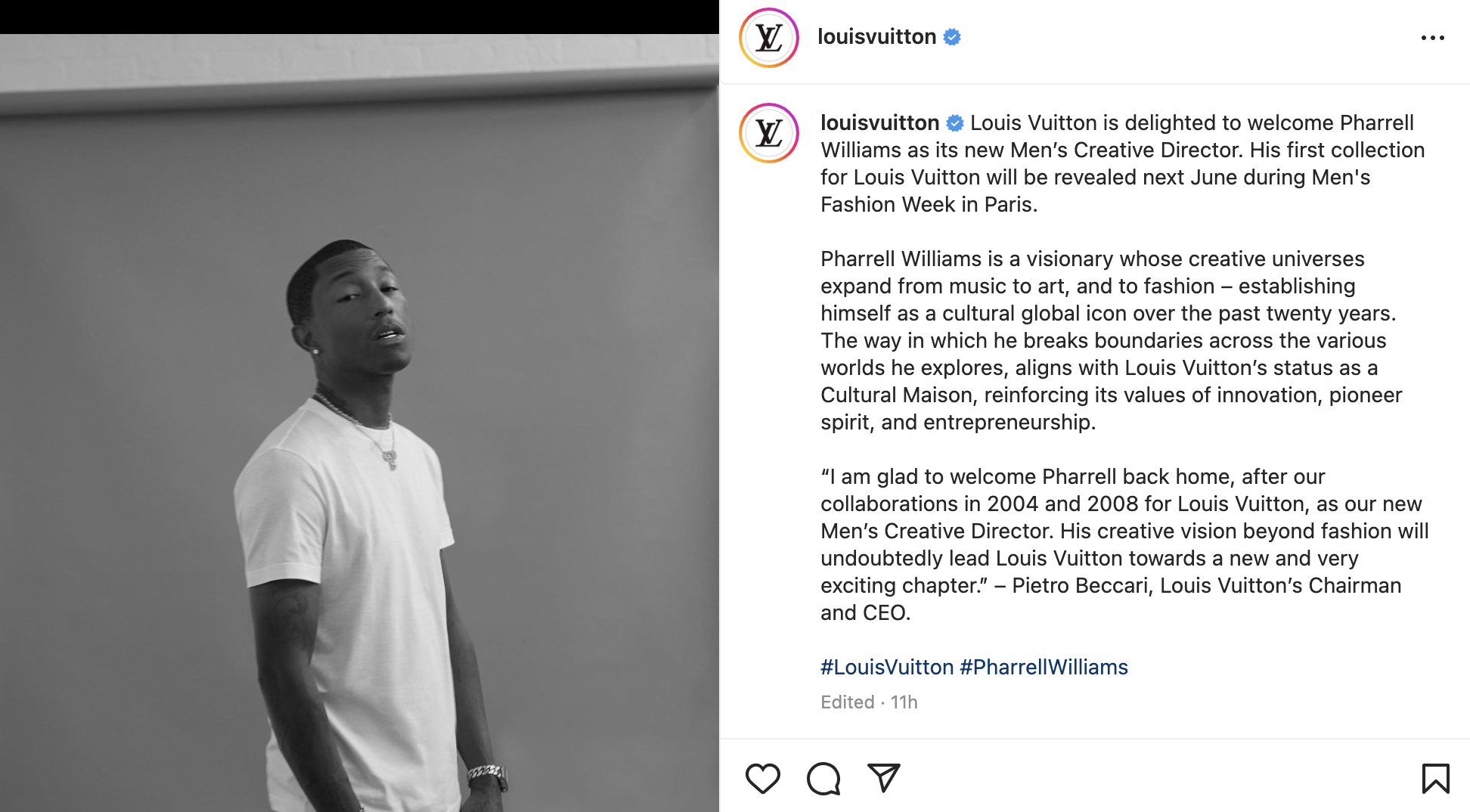
Task: Click the silver bracelet on the man's wrist
Action: tap(487, 774)
